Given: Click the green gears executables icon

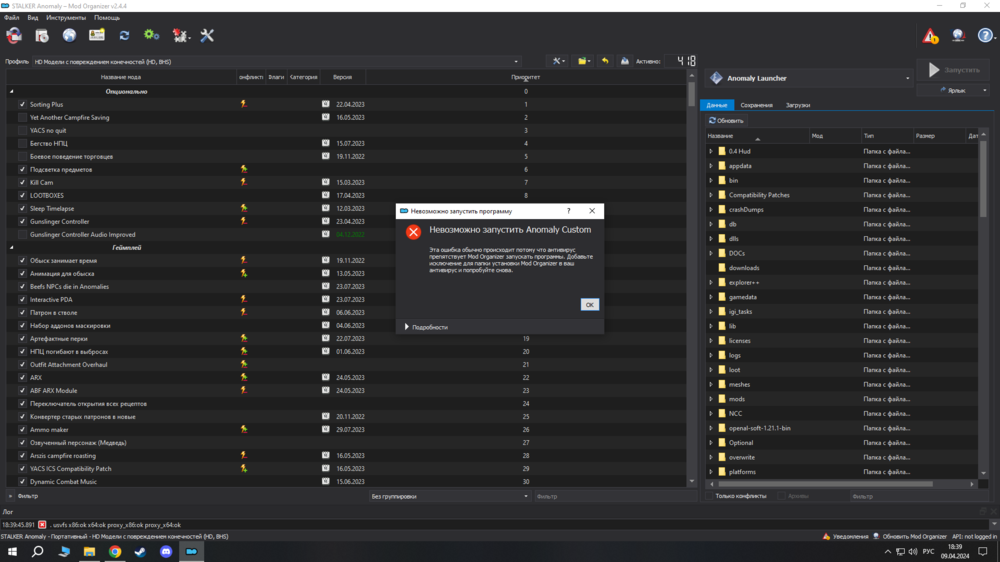Looking at the screenshot, I should [x=151, y=36].
